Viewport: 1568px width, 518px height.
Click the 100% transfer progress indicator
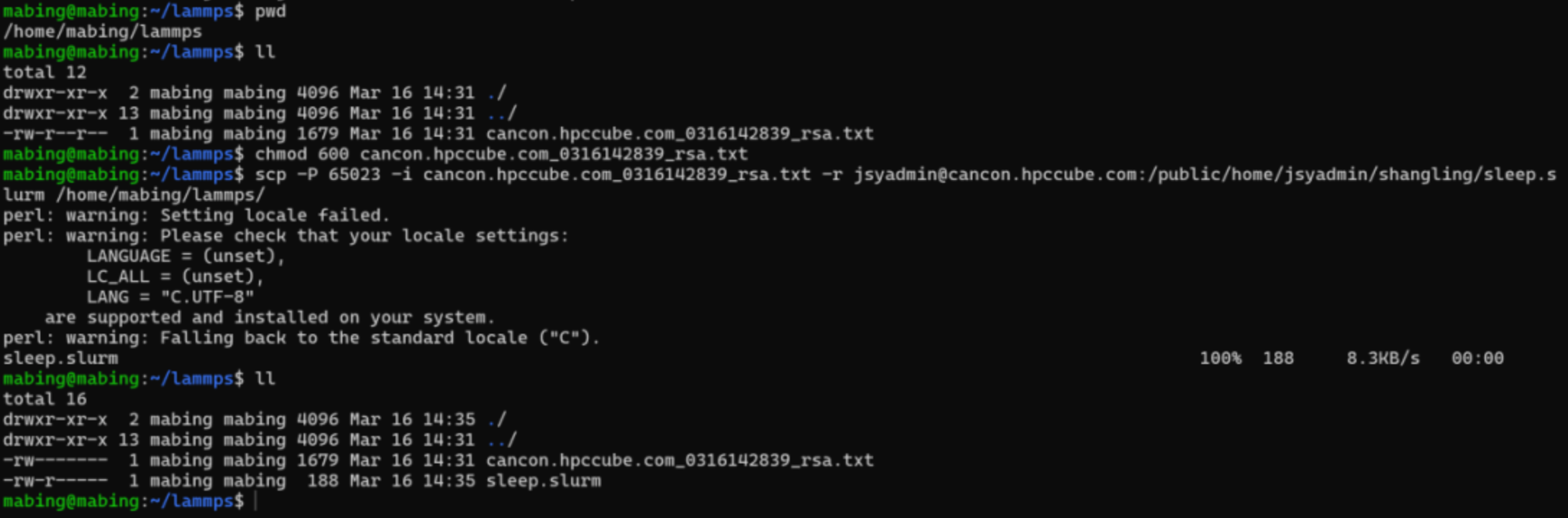(x=1220, y=358)
